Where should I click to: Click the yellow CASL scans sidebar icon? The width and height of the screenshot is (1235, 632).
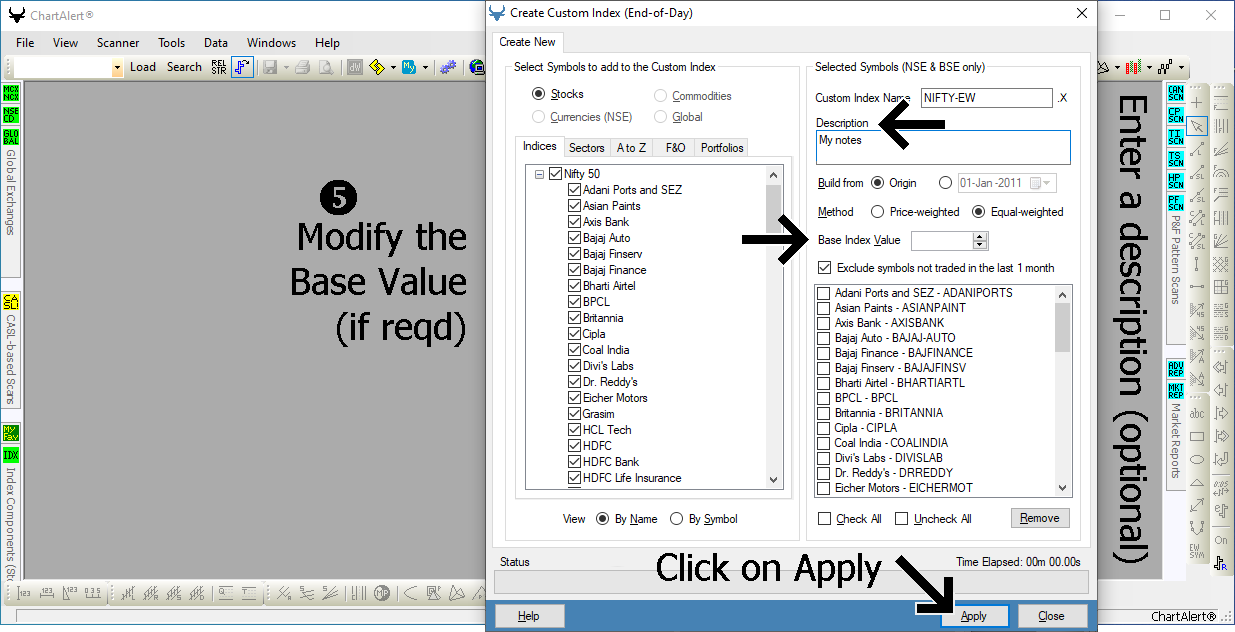click(x=11, y=302)
